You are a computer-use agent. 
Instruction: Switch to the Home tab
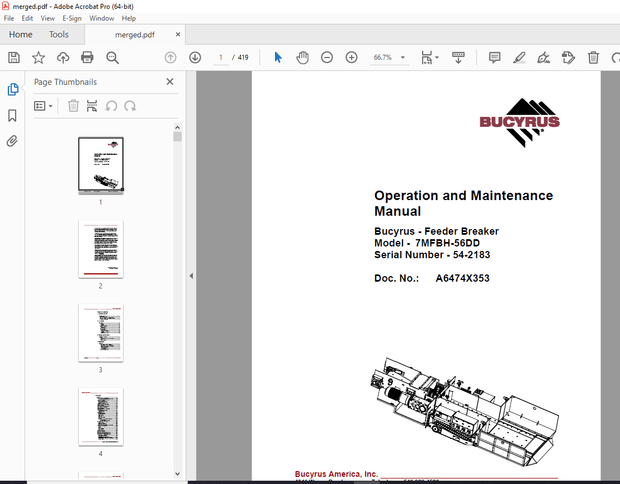click(x=21, y=35)
